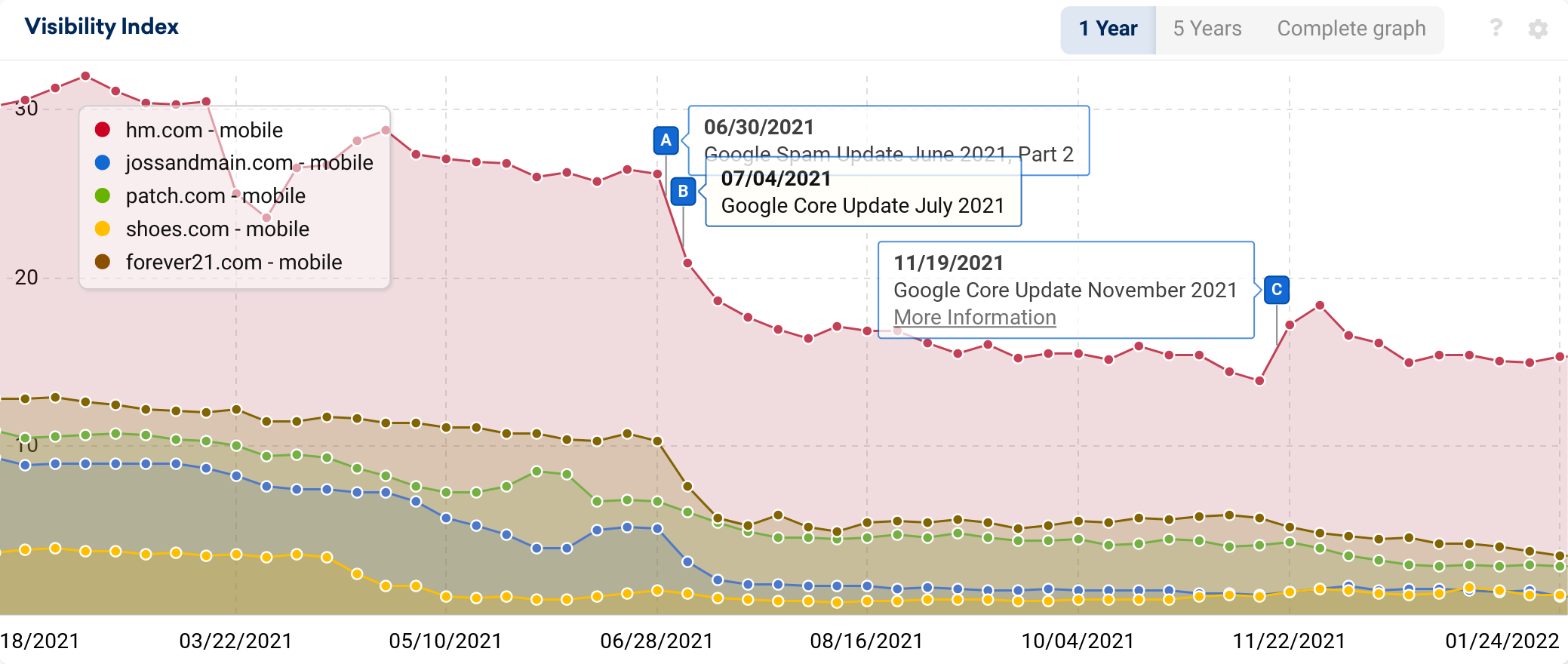The width and height of the screenshot is (1568, 664).
Task: Open the help question mark icon
Action: pyautogui.click(x=1496, y=29)
